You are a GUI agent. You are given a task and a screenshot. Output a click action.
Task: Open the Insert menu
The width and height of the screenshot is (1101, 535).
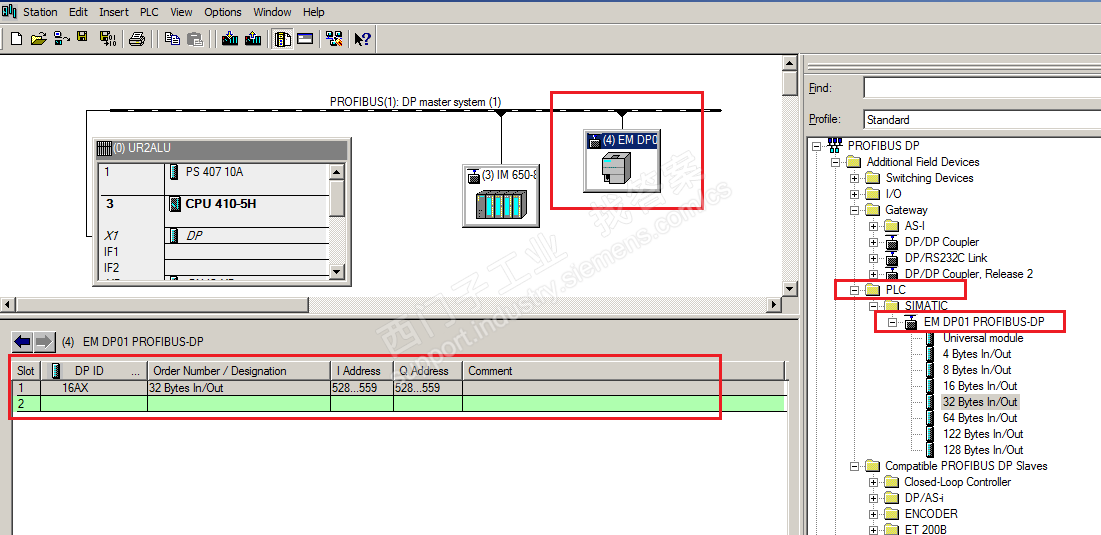[114, 12]
